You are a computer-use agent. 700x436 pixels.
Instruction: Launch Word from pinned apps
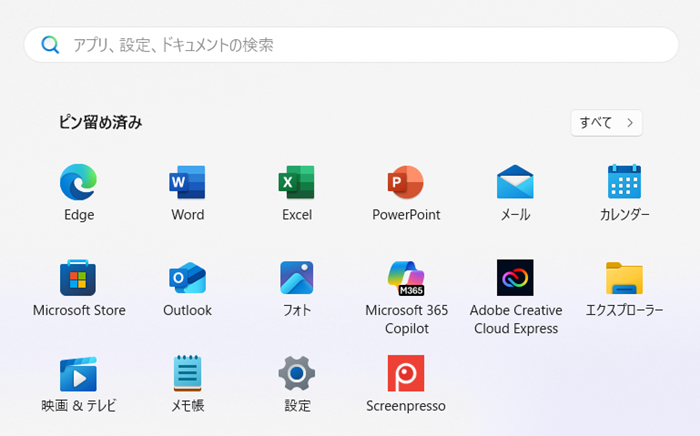187,183
